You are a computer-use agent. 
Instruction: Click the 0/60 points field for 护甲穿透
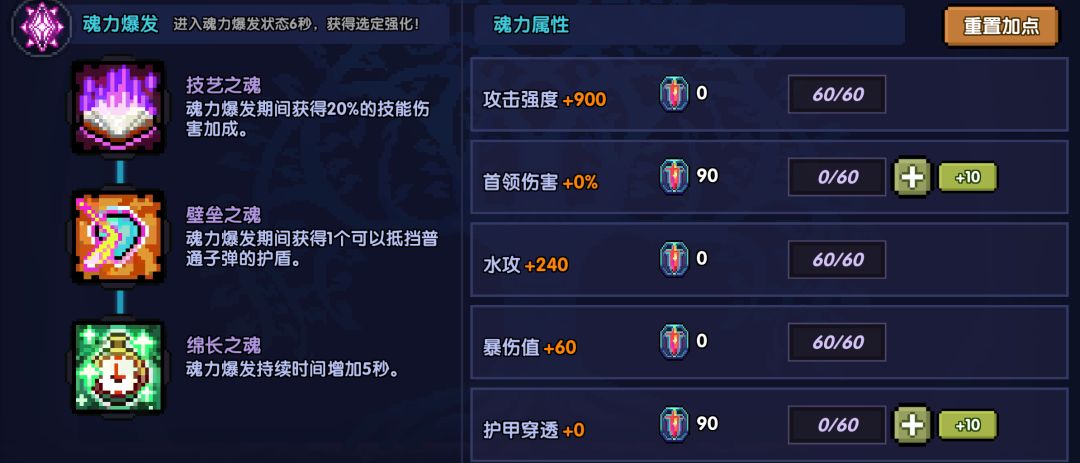(838, 424)
